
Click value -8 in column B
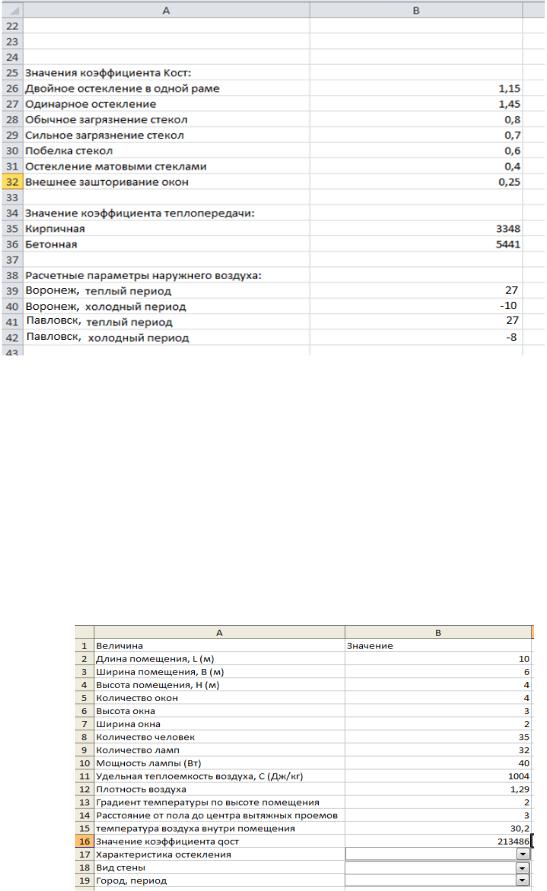511,337
